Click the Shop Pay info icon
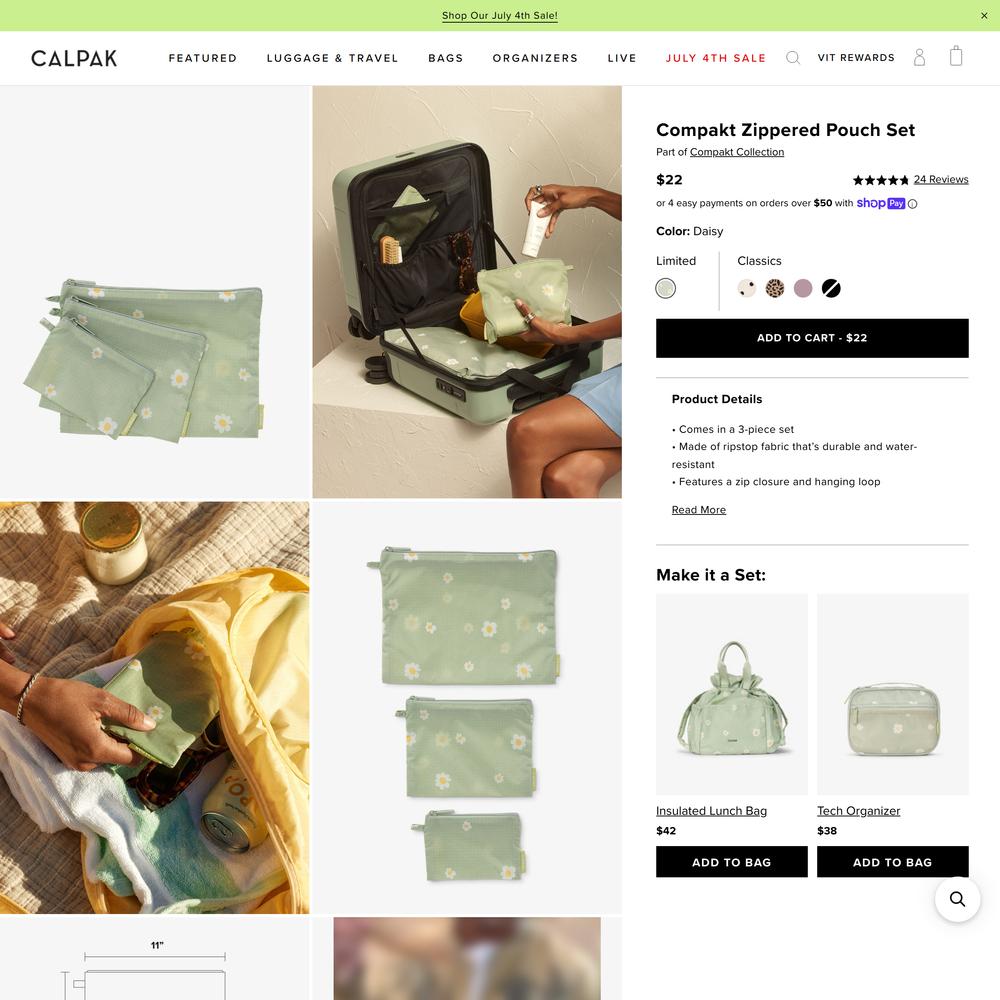Screen dimensions: 1000x1000 point(913,204)
